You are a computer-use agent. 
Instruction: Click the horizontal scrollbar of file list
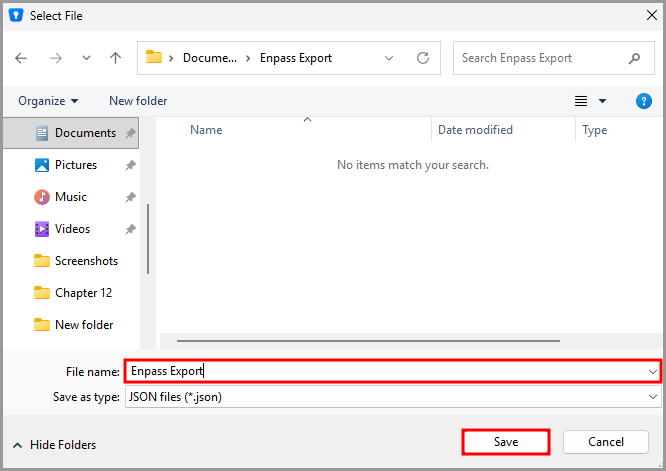pos(368,341)
